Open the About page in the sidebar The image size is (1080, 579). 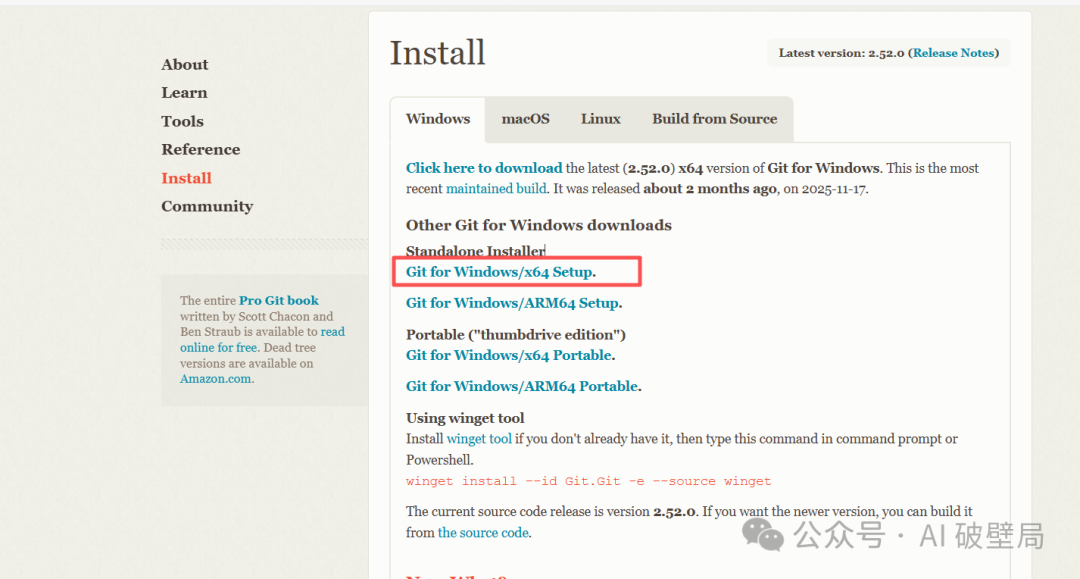coord(185,65)
